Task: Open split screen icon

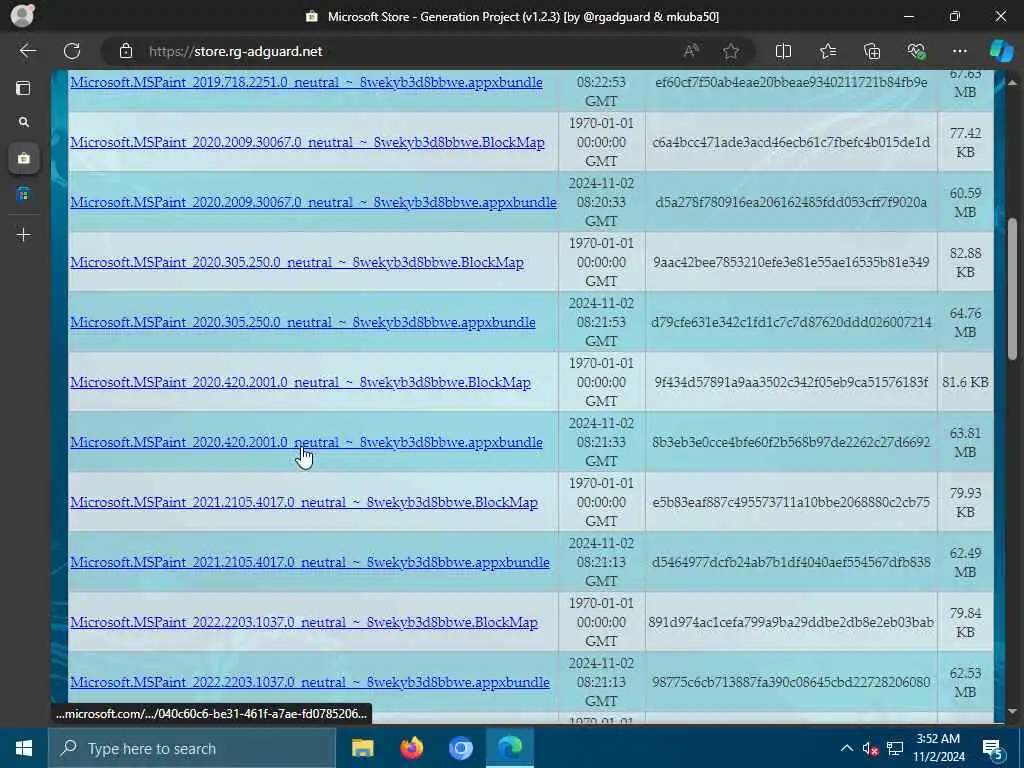Action: tap(783, 51)
